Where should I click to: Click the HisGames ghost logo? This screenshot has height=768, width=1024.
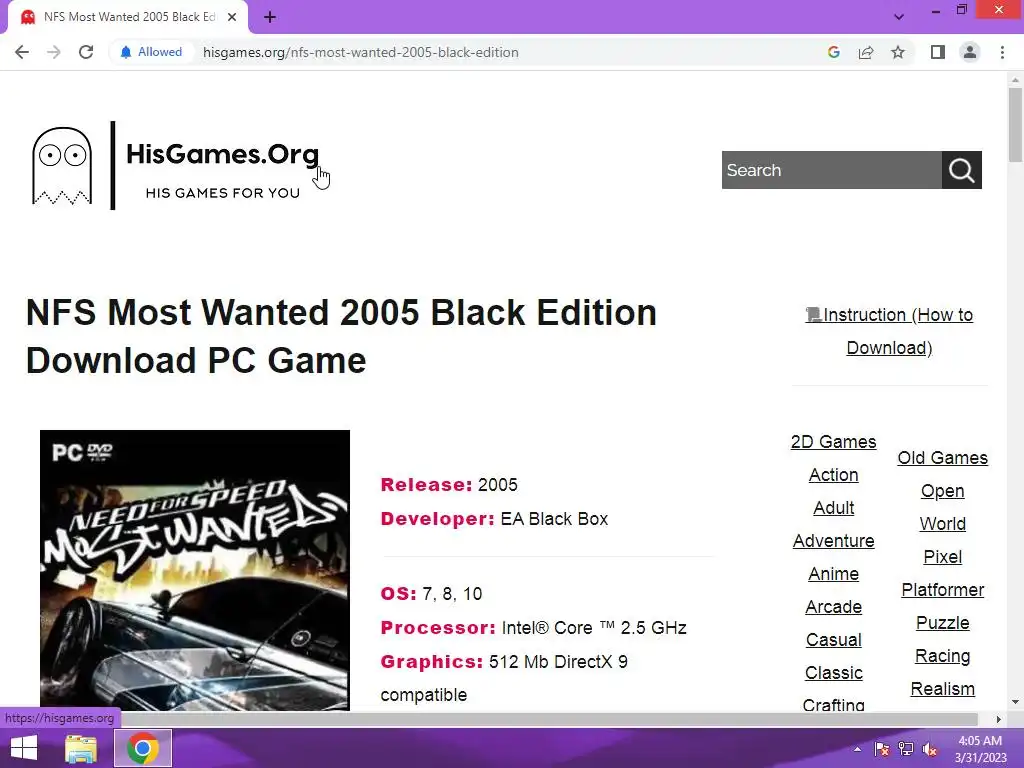pyautogui.click(x=62, y=165)
